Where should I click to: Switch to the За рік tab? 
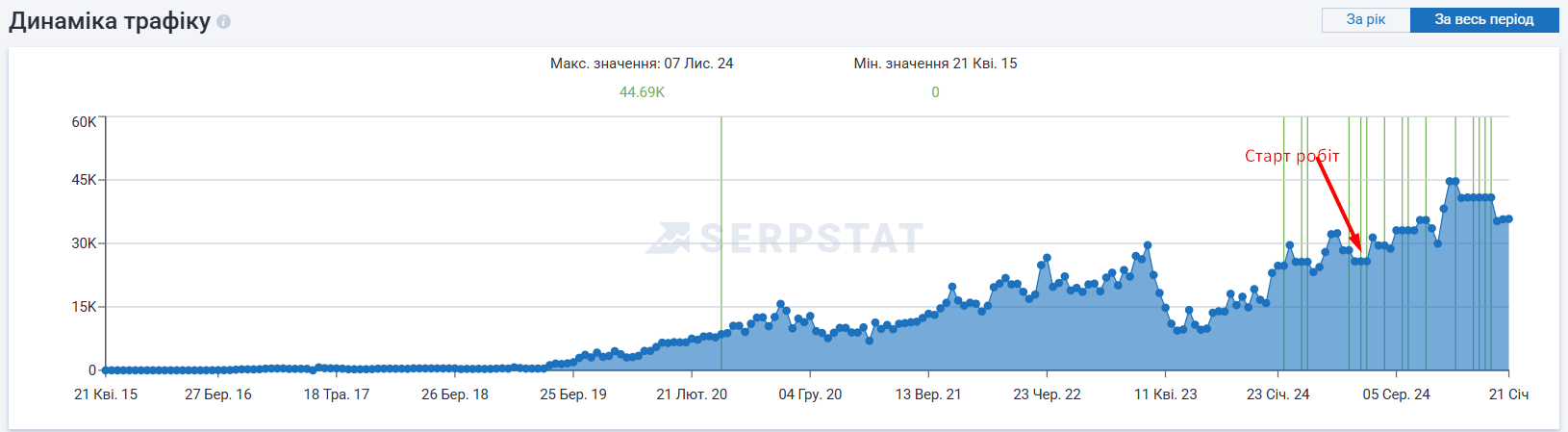(x=1366, y=19)
